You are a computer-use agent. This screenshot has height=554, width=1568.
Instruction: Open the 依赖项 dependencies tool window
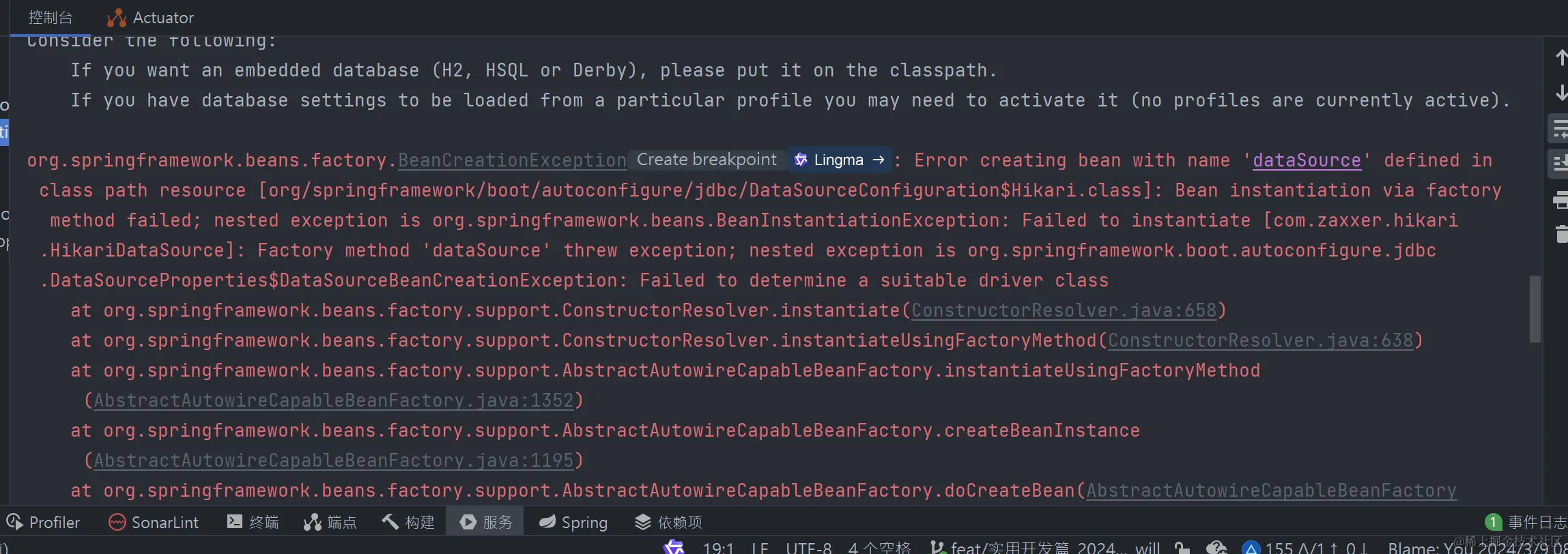(x=669, y=522)
